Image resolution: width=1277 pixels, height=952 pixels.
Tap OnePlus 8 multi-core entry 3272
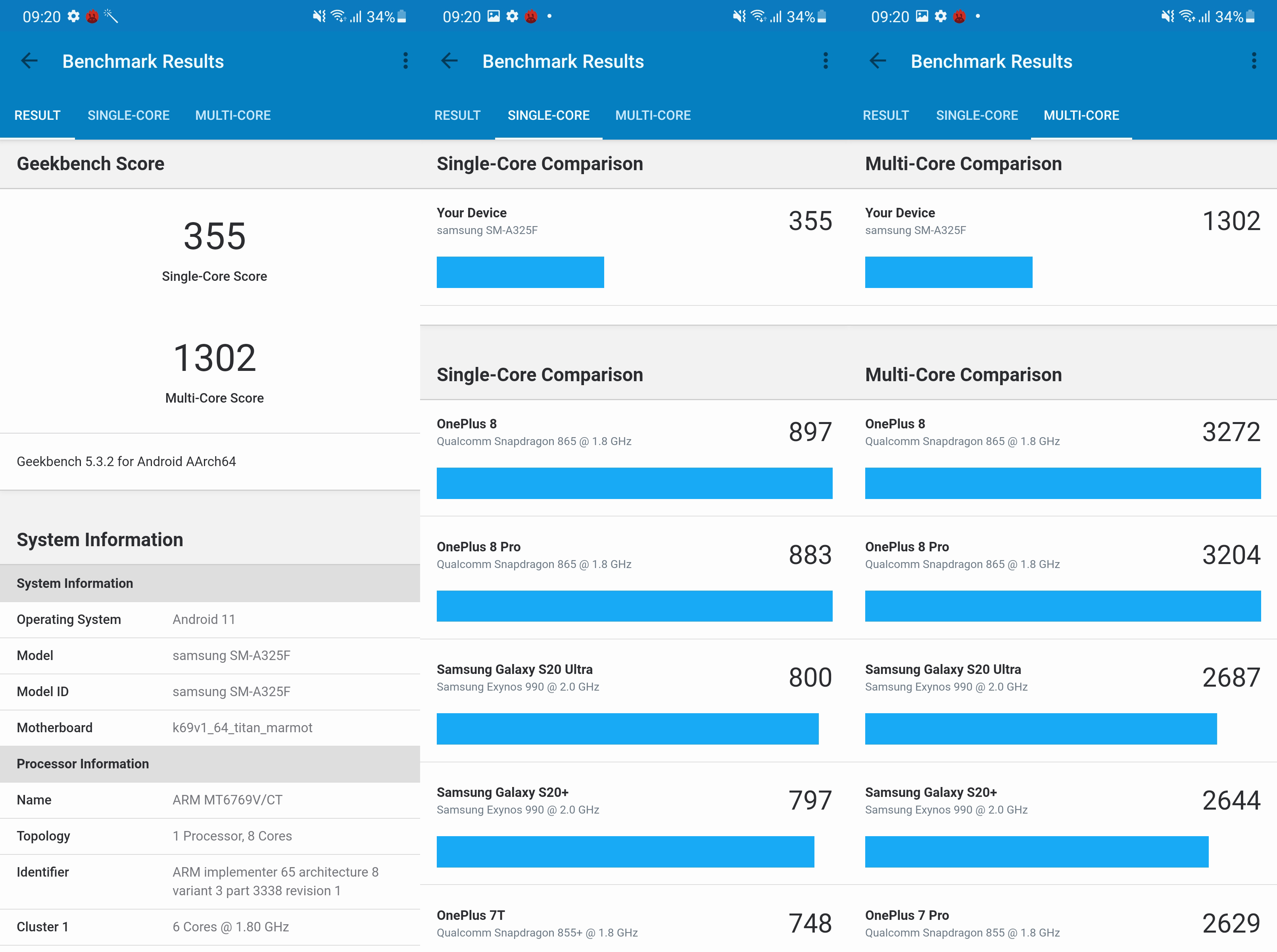coord(1063,458)
